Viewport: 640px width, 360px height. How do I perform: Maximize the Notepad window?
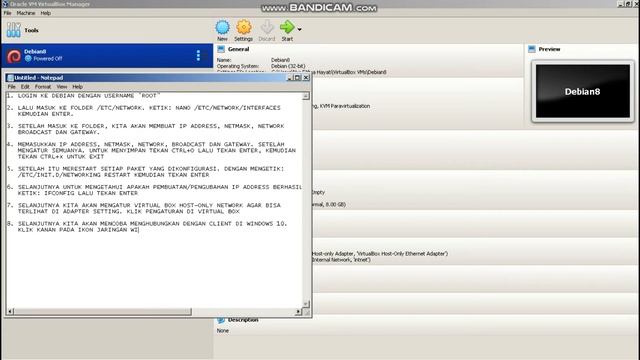298,78
